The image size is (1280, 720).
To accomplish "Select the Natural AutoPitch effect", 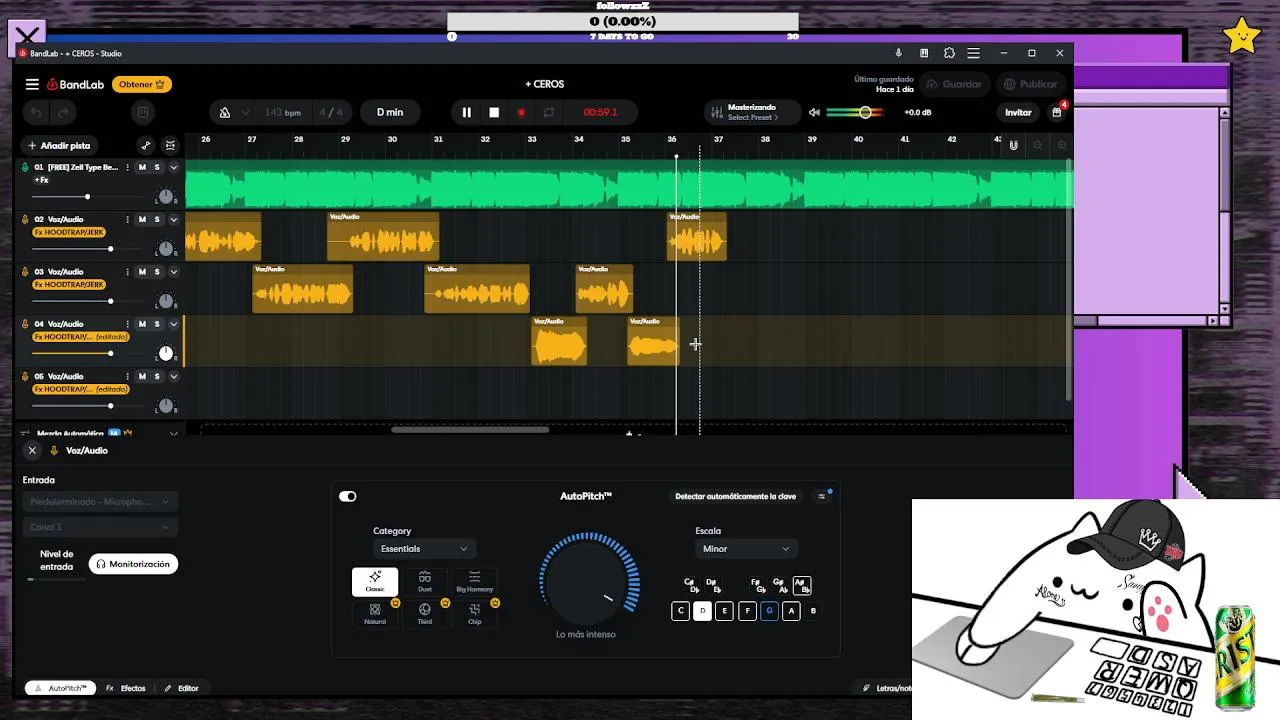I will click(x=375, y=613).
